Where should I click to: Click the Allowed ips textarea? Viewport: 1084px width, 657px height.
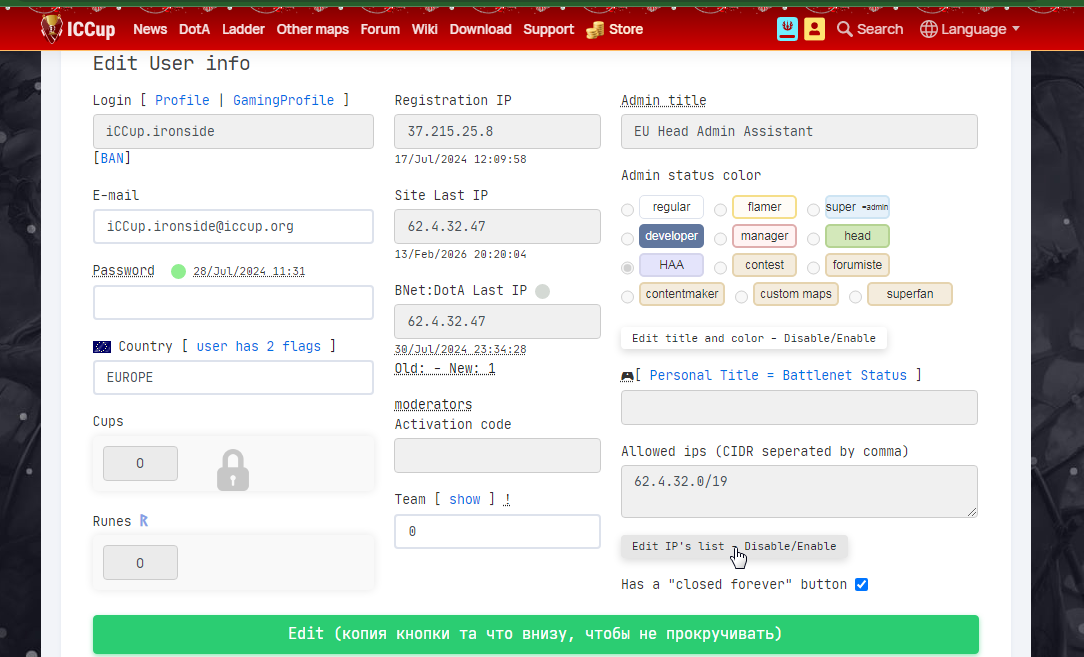point(799,491)
